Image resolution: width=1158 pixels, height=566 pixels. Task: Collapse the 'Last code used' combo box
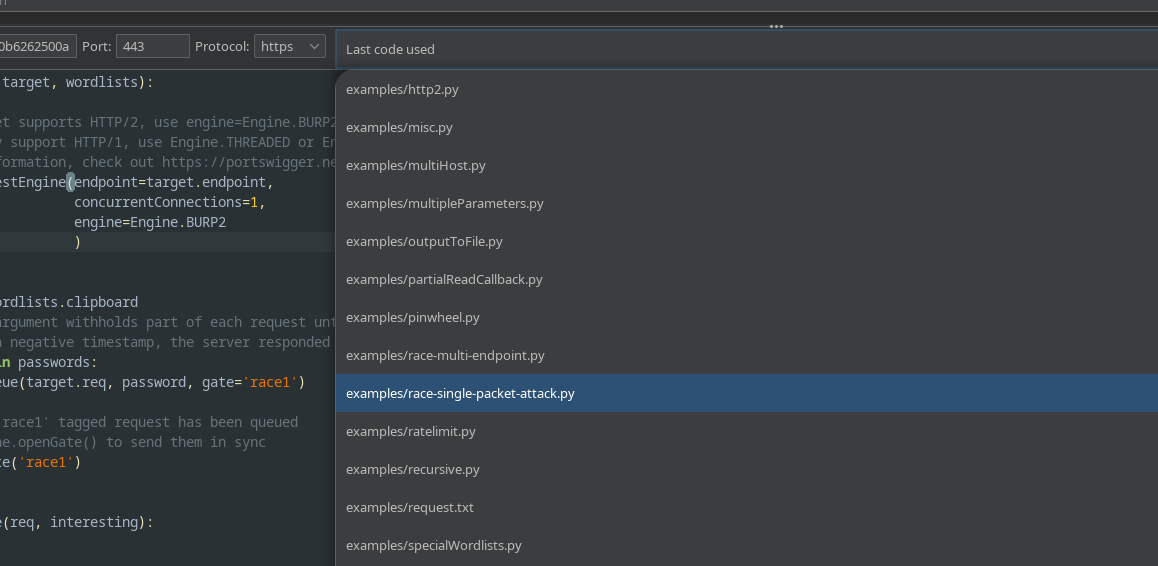[x=745, y=49]
